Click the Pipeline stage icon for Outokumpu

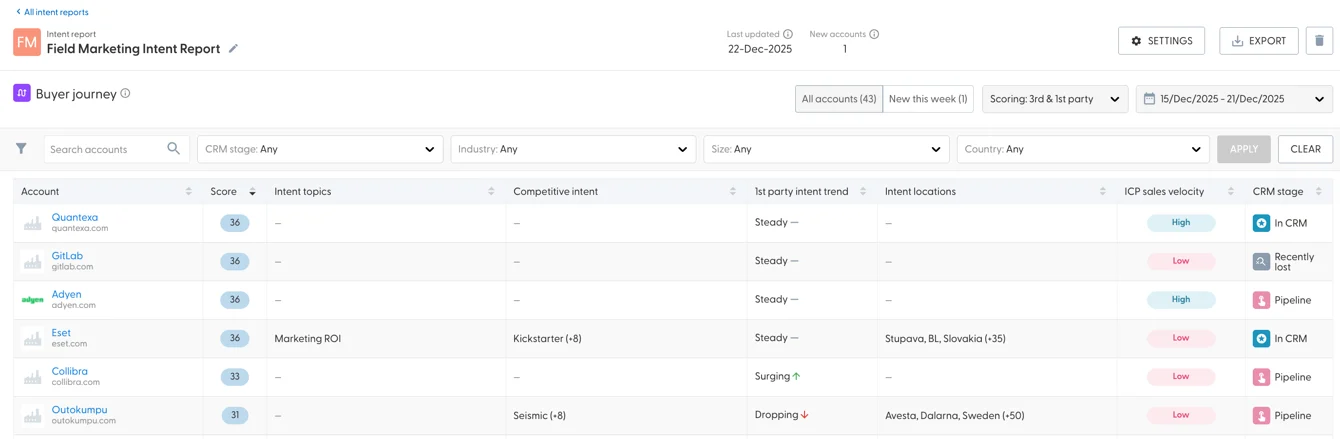1261,415
